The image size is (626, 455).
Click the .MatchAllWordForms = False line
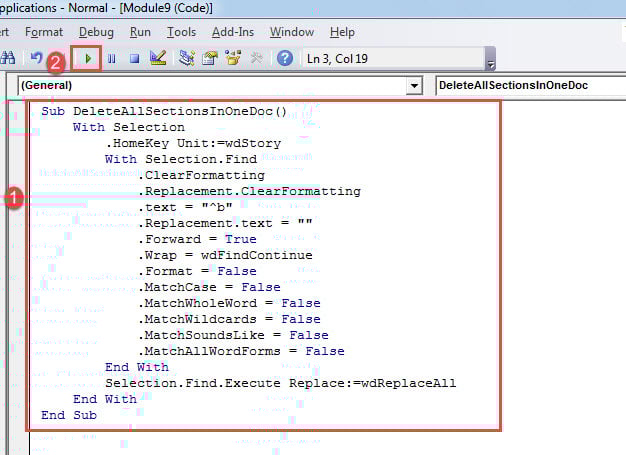coord(241,351)
